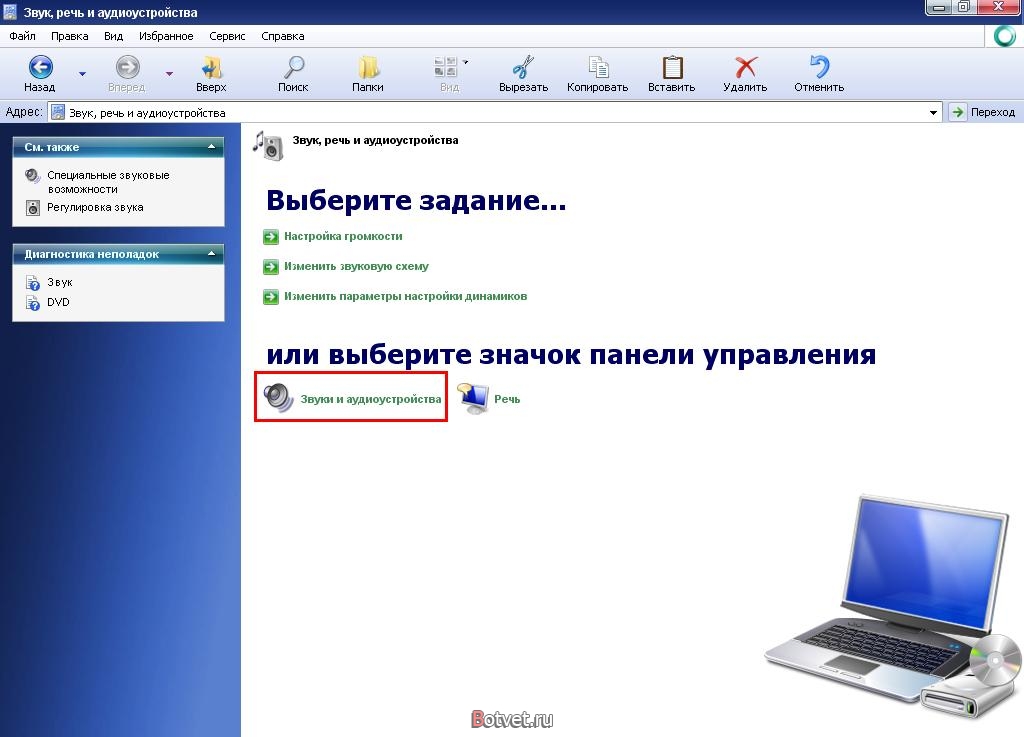The height and width of the screenshot is (737, 1024).
Task: Click green arrow beside Настройка громкости
Action: [270, 237]
